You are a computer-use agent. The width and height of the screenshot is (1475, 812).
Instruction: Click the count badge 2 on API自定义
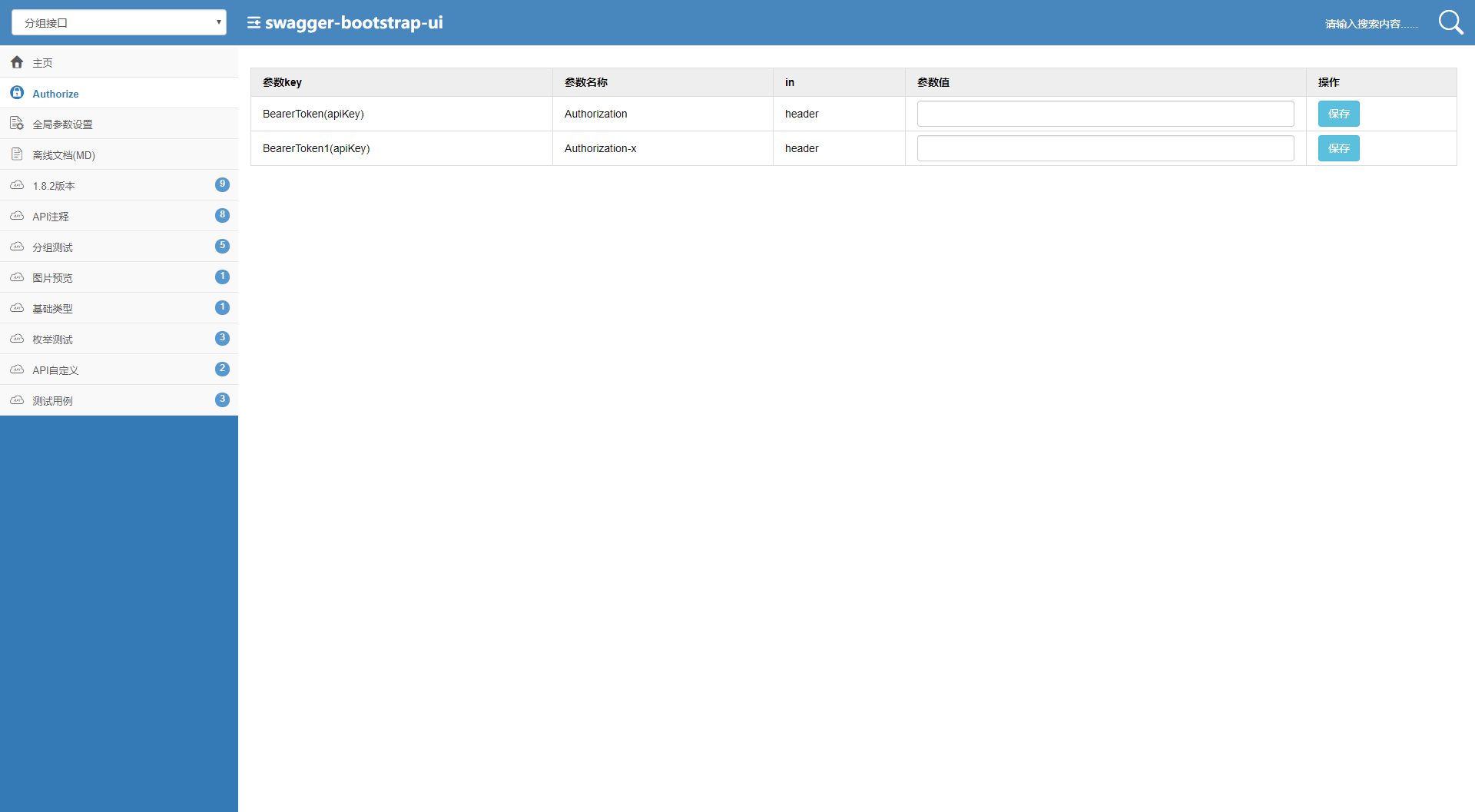coord(222,369)
